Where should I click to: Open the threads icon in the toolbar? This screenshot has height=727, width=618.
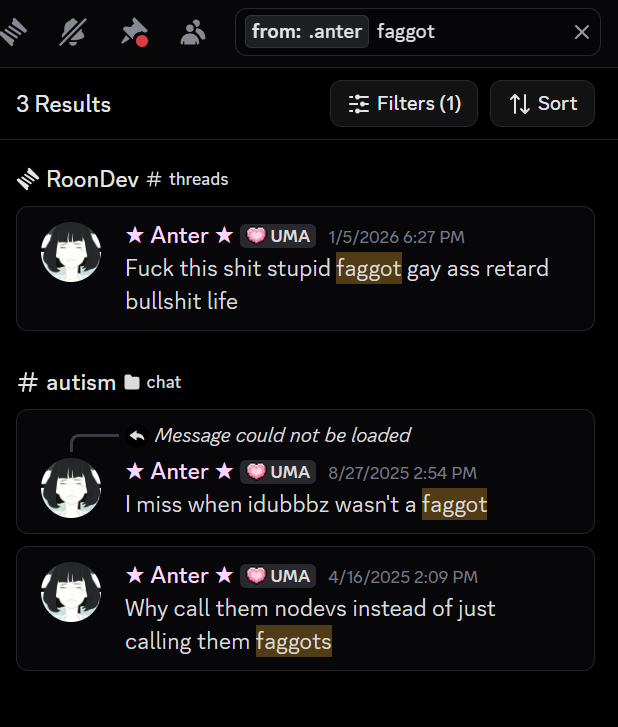[13, 32]
